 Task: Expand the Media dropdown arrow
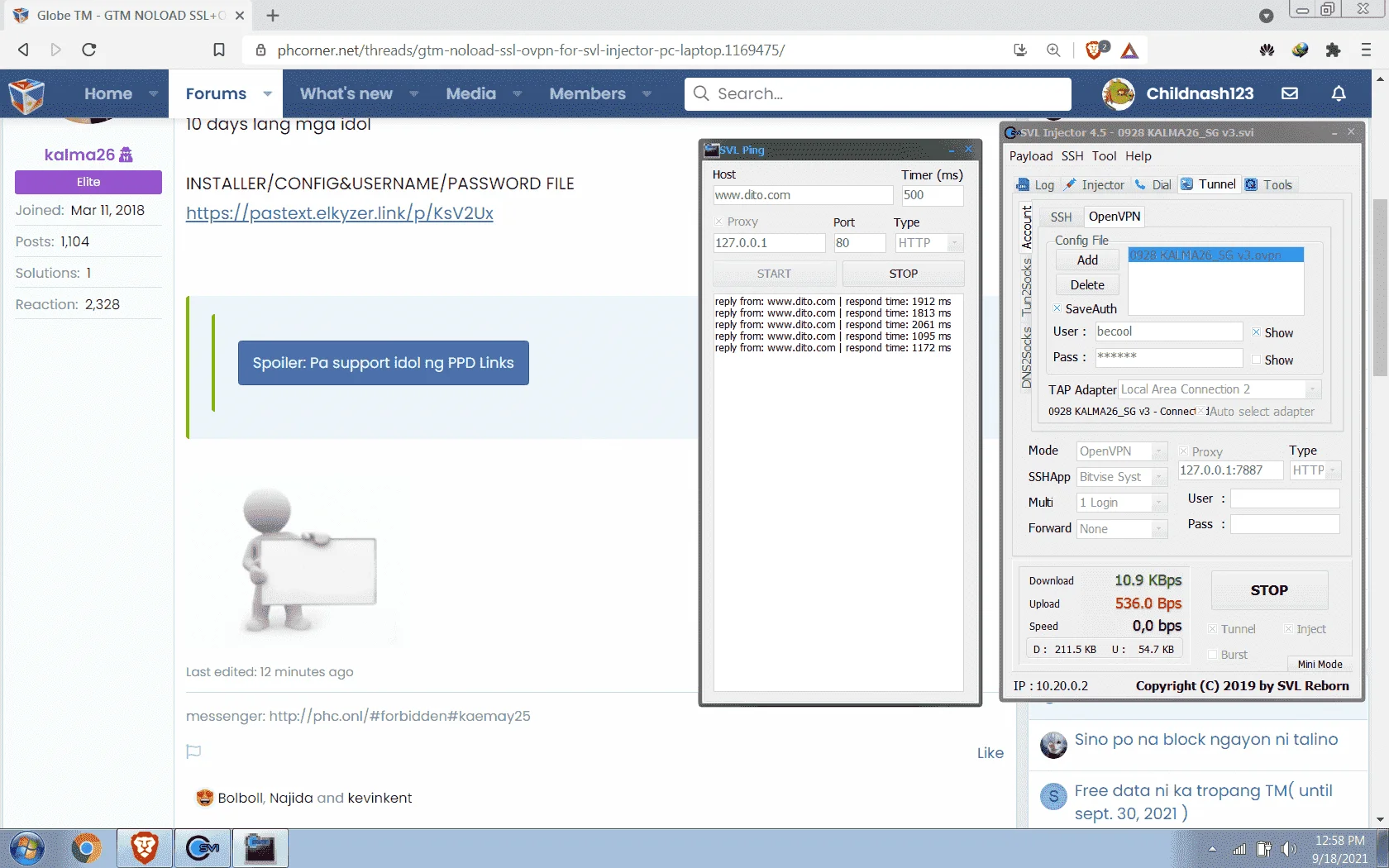(517, 93)
